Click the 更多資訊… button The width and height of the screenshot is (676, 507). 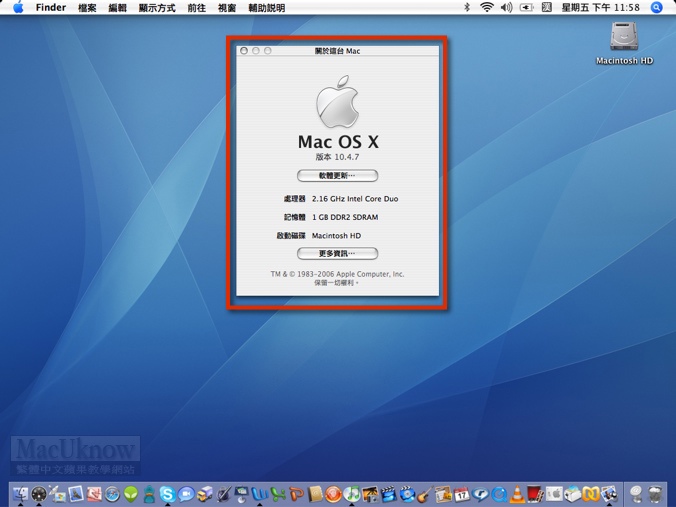pyautogui.click(x=337, y=253)
